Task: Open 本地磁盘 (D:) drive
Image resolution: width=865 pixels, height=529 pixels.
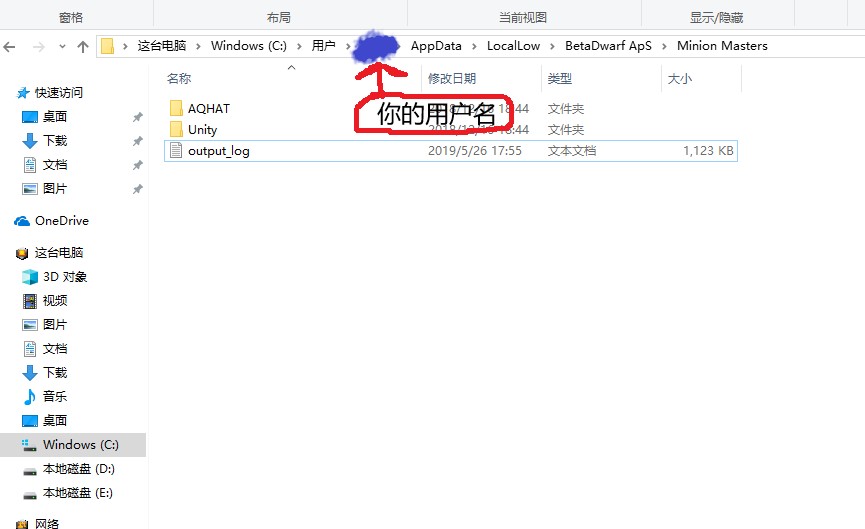Action: tap(78, 469)
